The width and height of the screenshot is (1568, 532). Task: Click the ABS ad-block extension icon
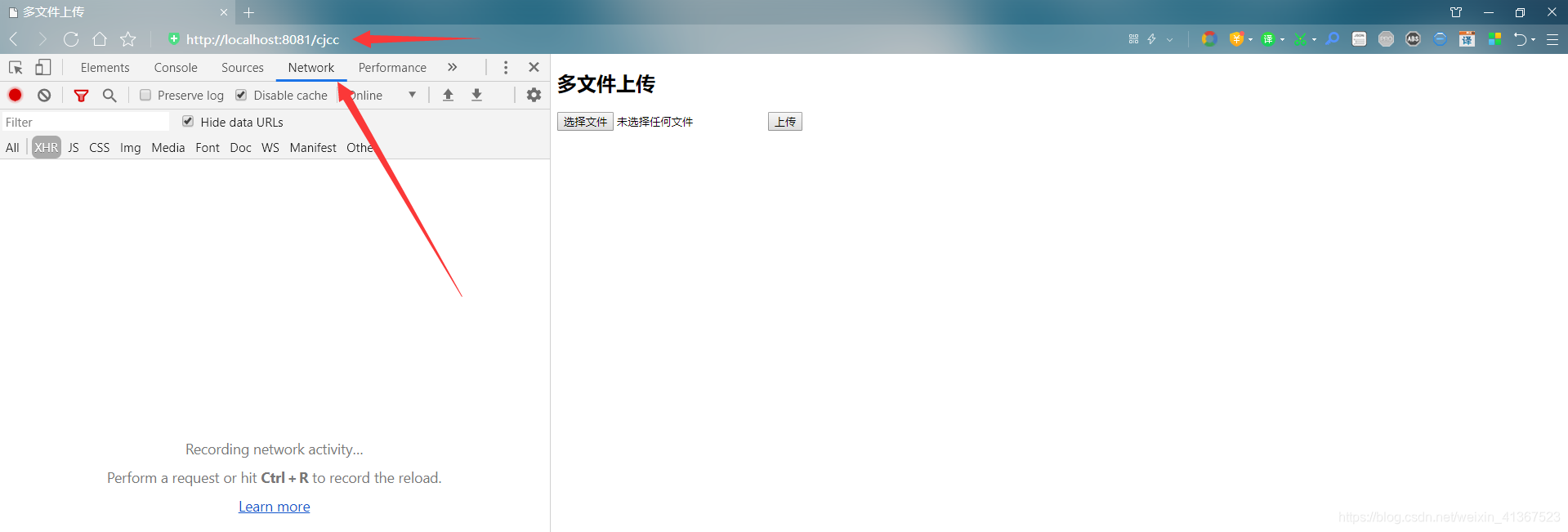click(x=1414, y=39)
